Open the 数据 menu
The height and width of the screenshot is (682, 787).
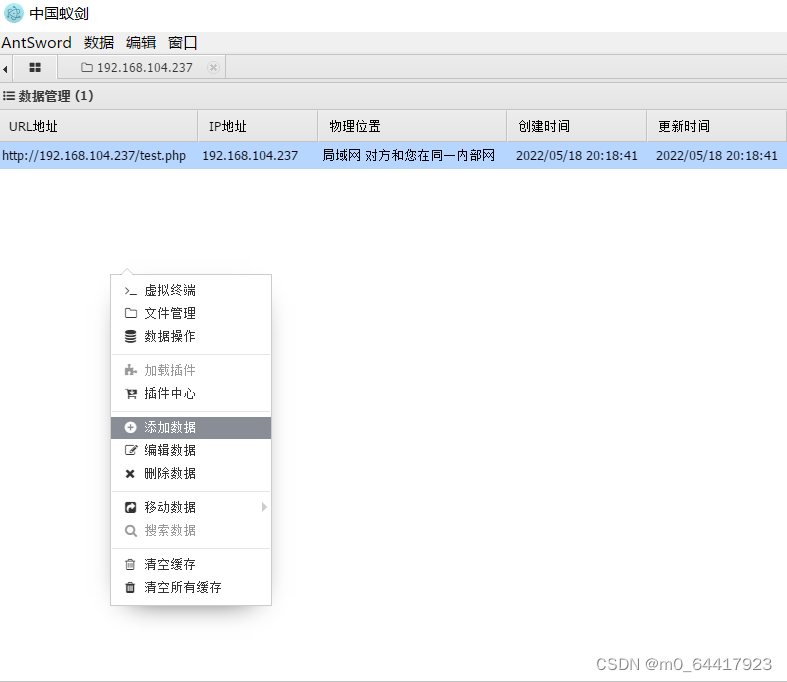point(99,43)
